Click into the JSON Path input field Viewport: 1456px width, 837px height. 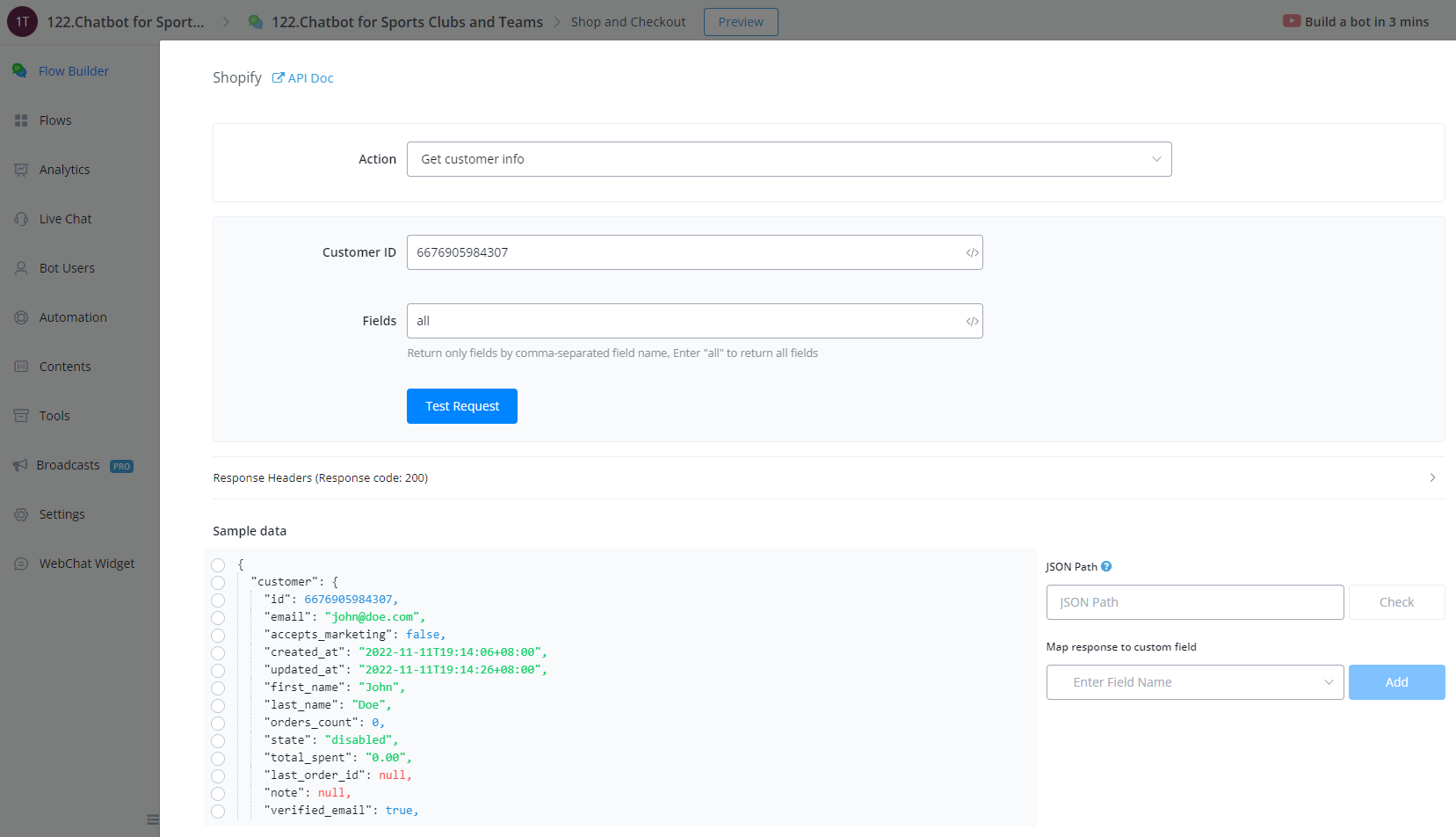[1194, 602]
